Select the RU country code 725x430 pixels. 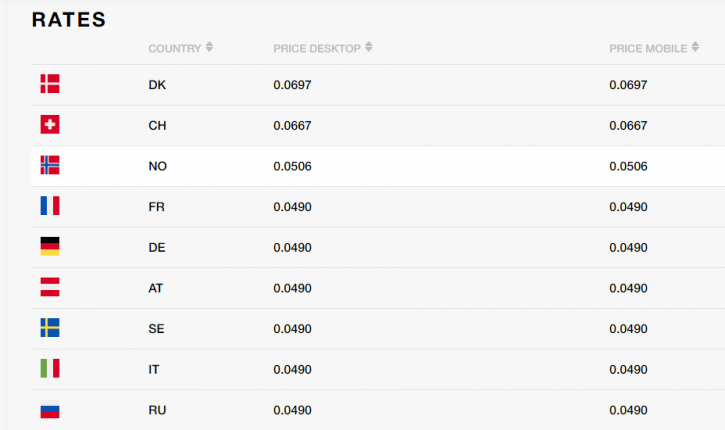click(x=157, y=411)
